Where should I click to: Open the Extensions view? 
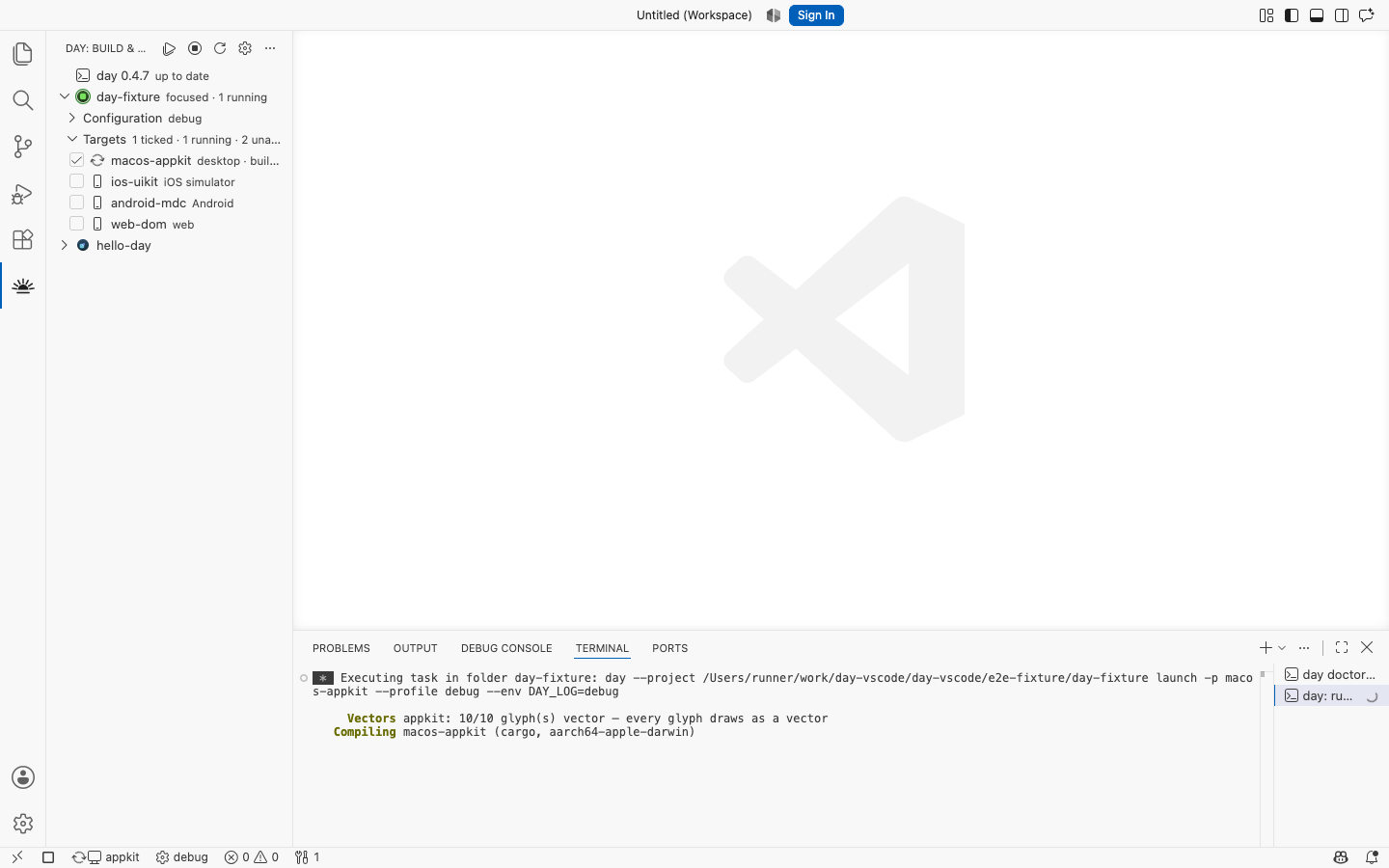pos(23,239)
